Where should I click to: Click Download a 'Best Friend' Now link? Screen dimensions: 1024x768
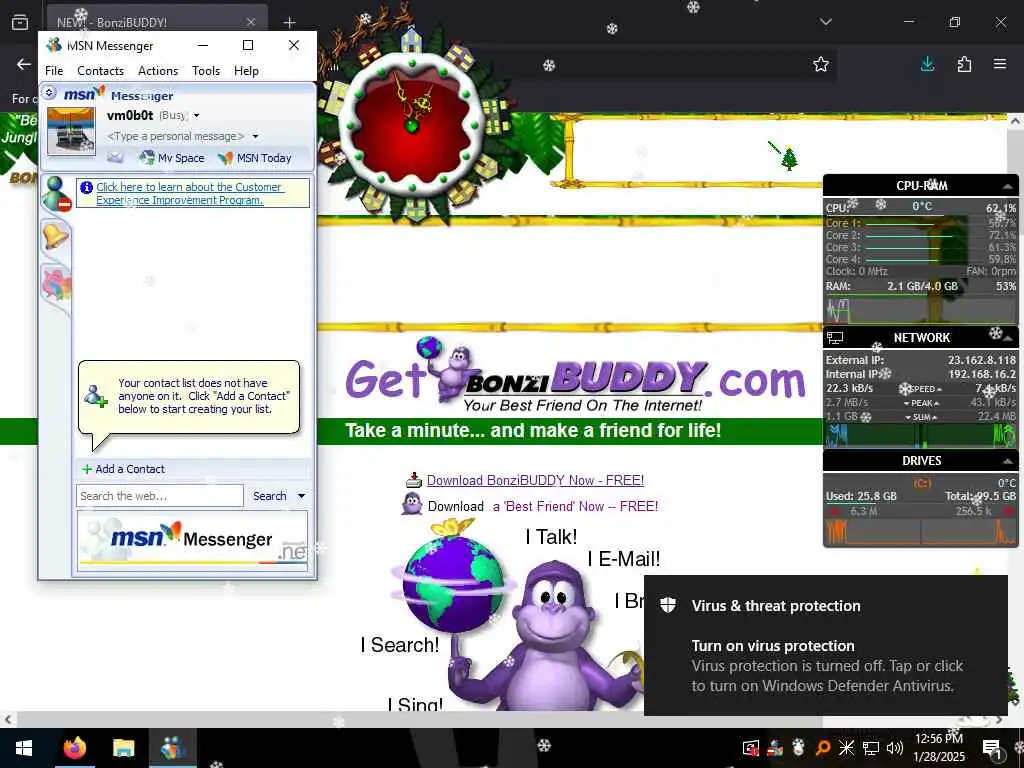tap(543, 506)
